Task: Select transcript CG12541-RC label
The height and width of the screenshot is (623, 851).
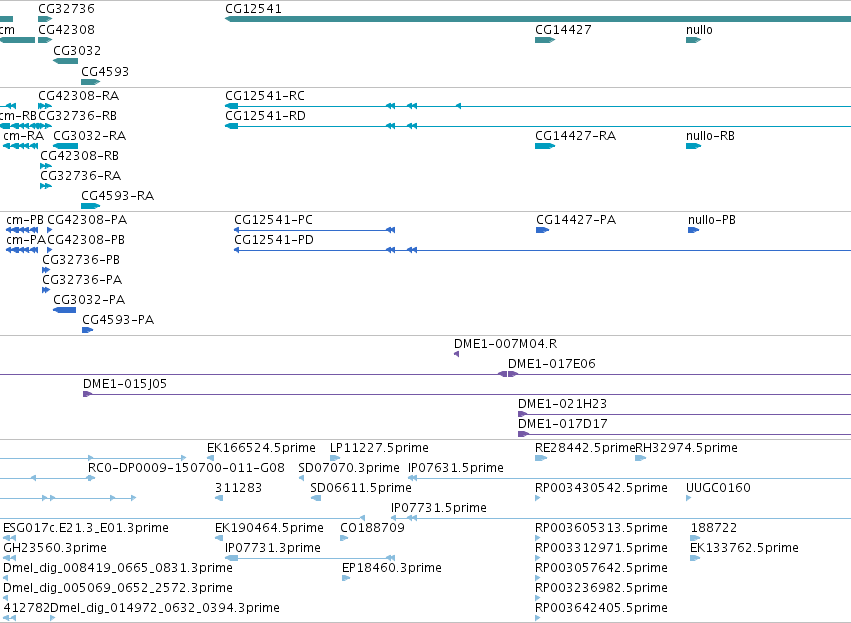Action: [x=265, y=96]
